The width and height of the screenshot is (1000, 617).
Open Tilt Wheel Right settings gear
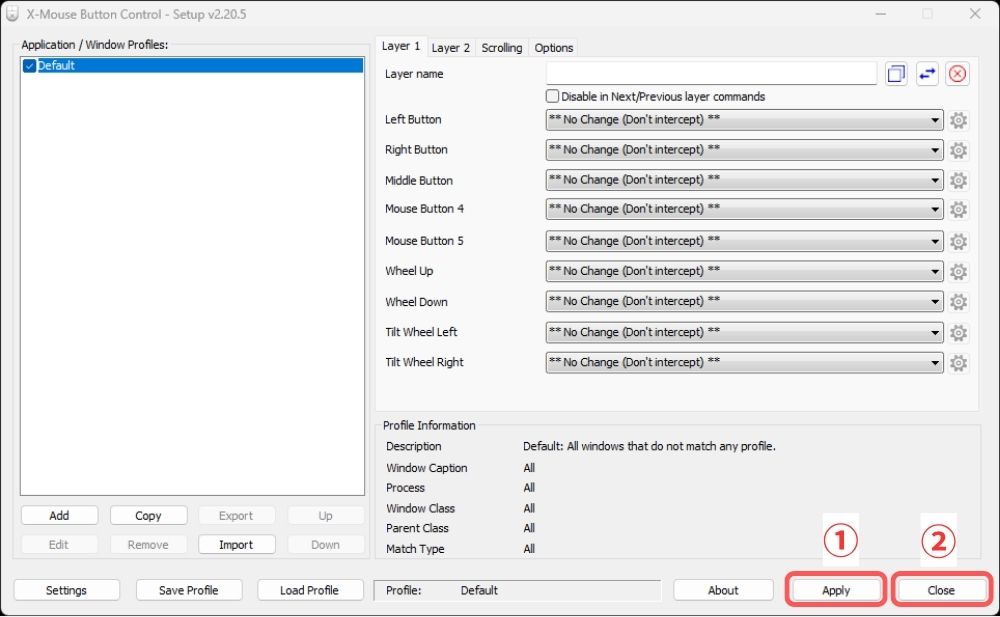pyautogui.click(x=958, y=363)
